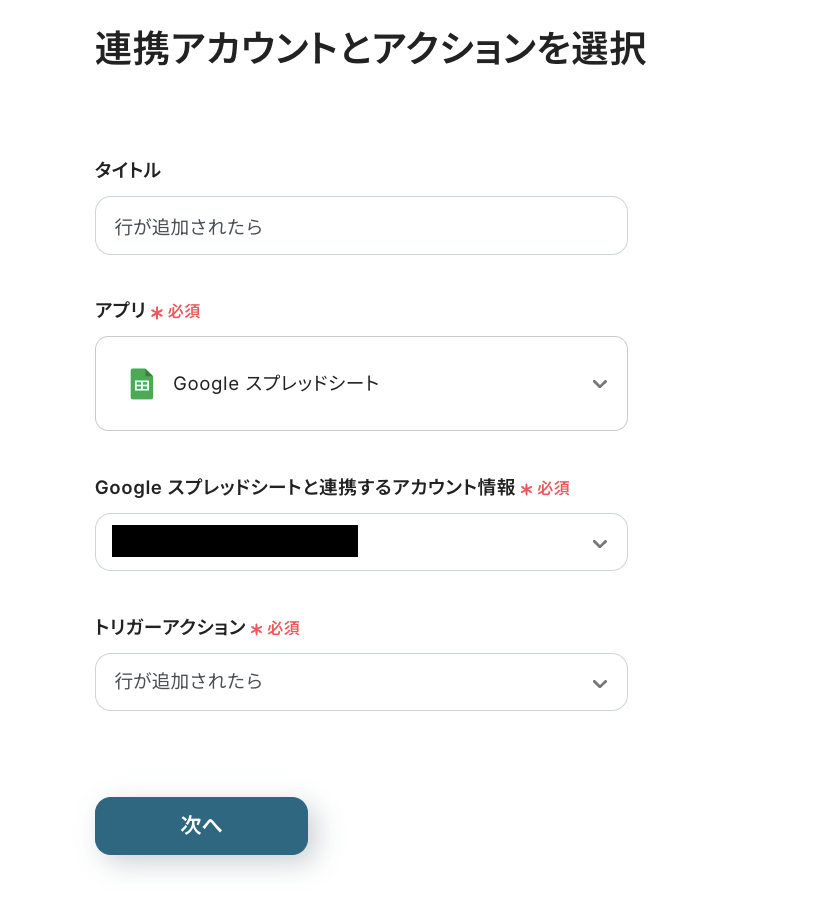This screenshot has height=906, width=834.
Task: Click the Google Sheets icon
Action: click(142, 384)
